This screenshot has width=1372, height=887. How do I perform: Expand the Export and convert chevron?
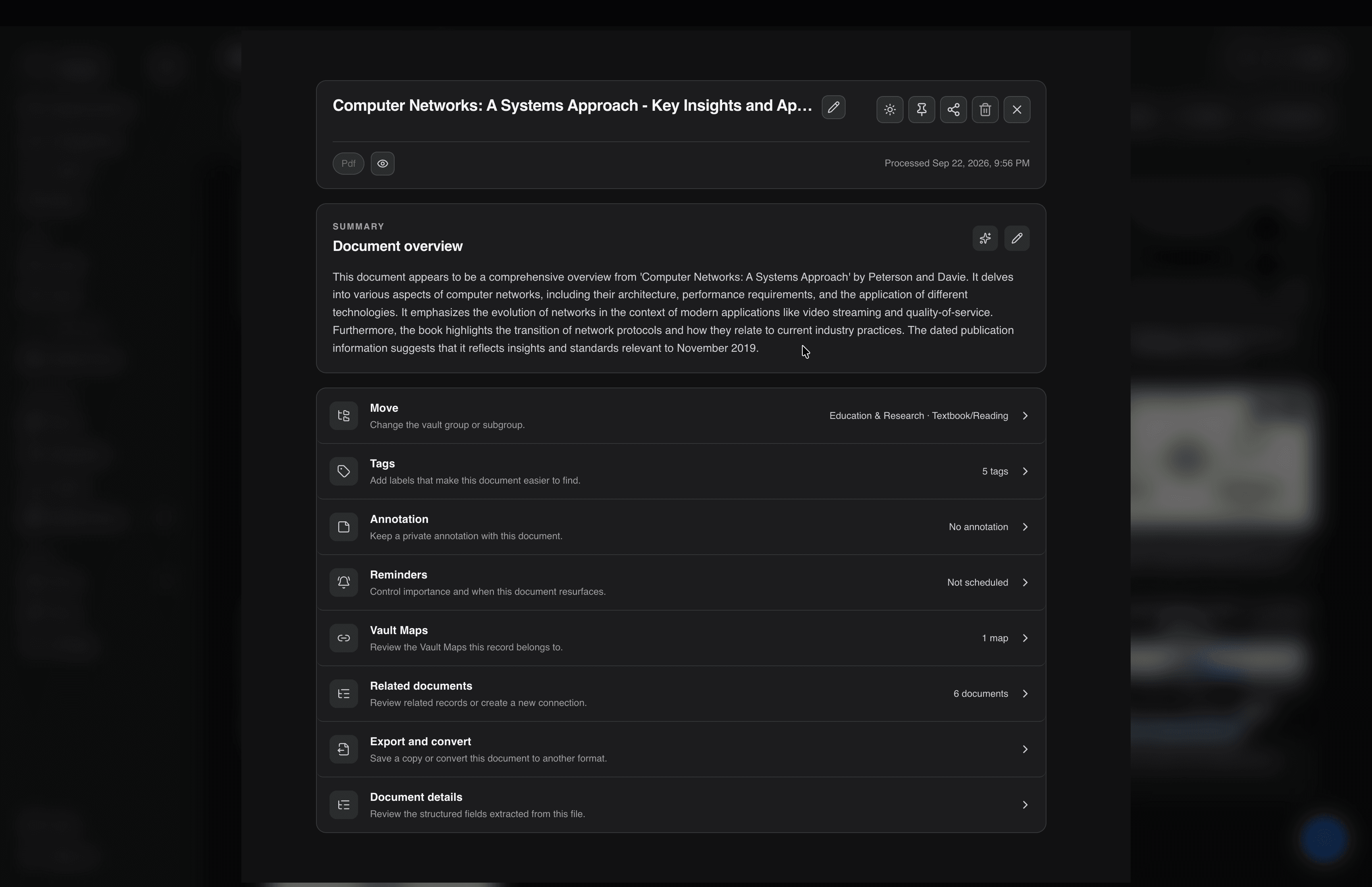point(1025,749)
